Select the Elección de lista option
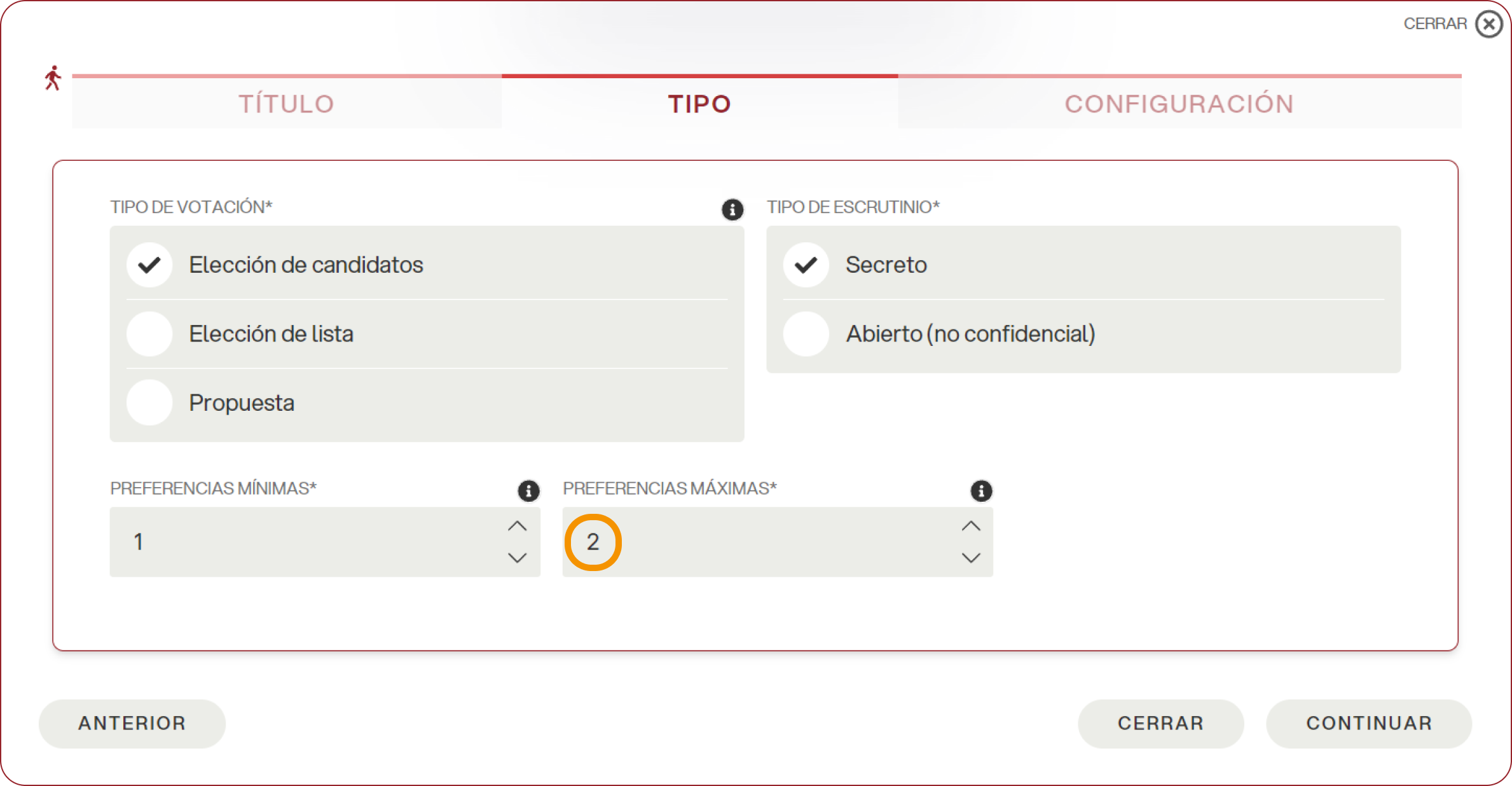Image resolution: width=1512 pixels, height=786 pixels. pyautogui.click(x=149, y=333)
